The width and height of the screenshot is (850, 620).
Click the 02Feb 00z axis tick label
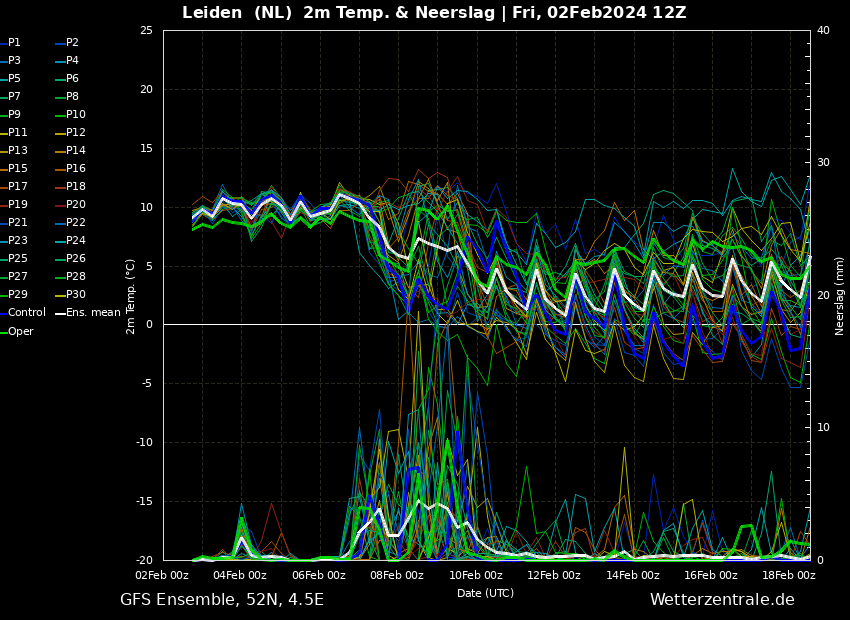(162, 575)
